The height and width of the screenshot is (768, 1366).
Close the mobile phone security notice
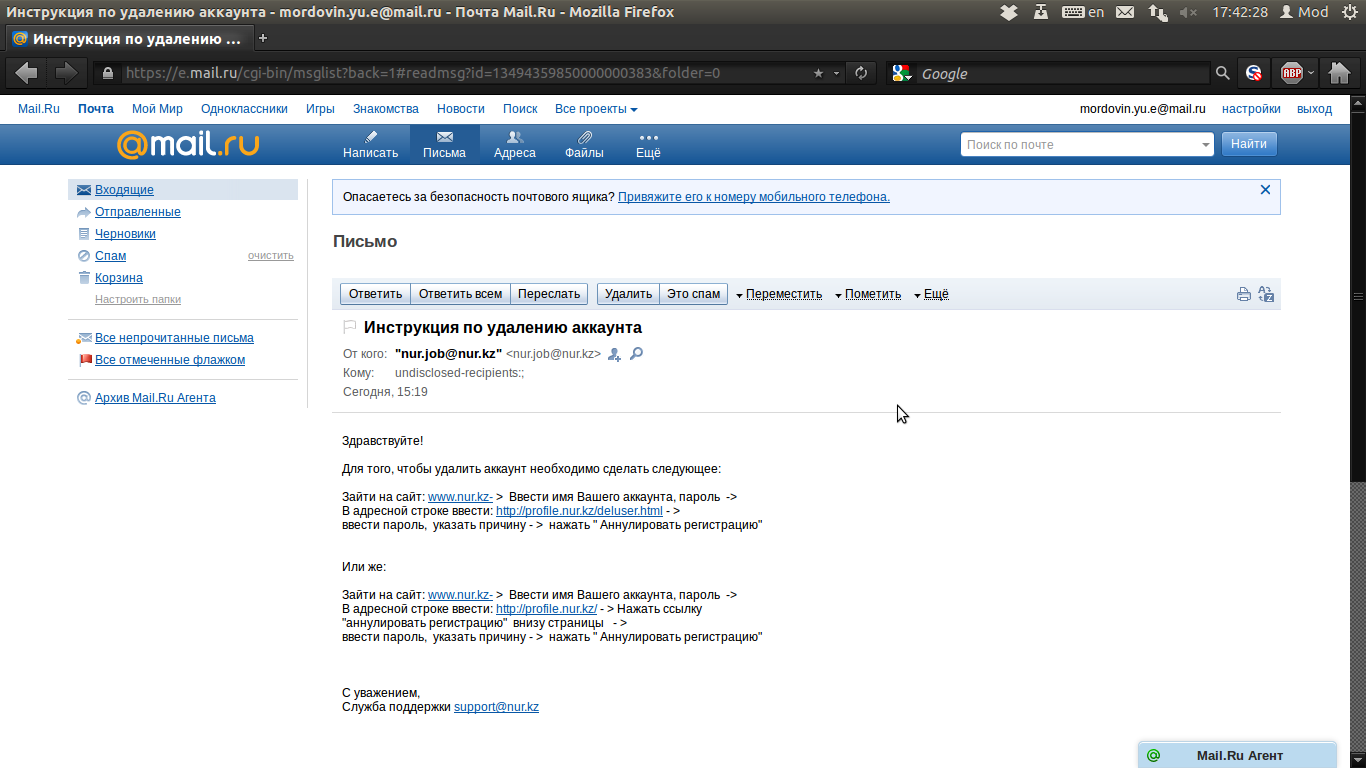click(x=1265, y=189)
